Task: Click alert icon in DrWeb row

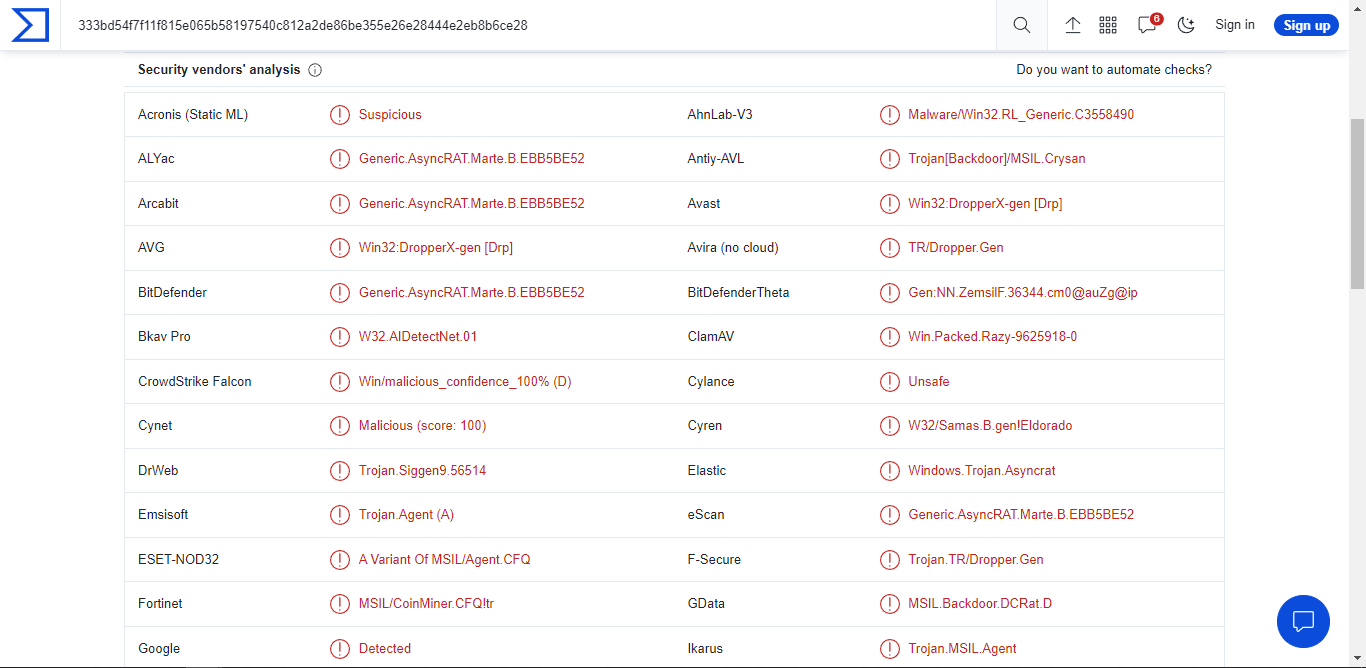Action: coord(340,471)
